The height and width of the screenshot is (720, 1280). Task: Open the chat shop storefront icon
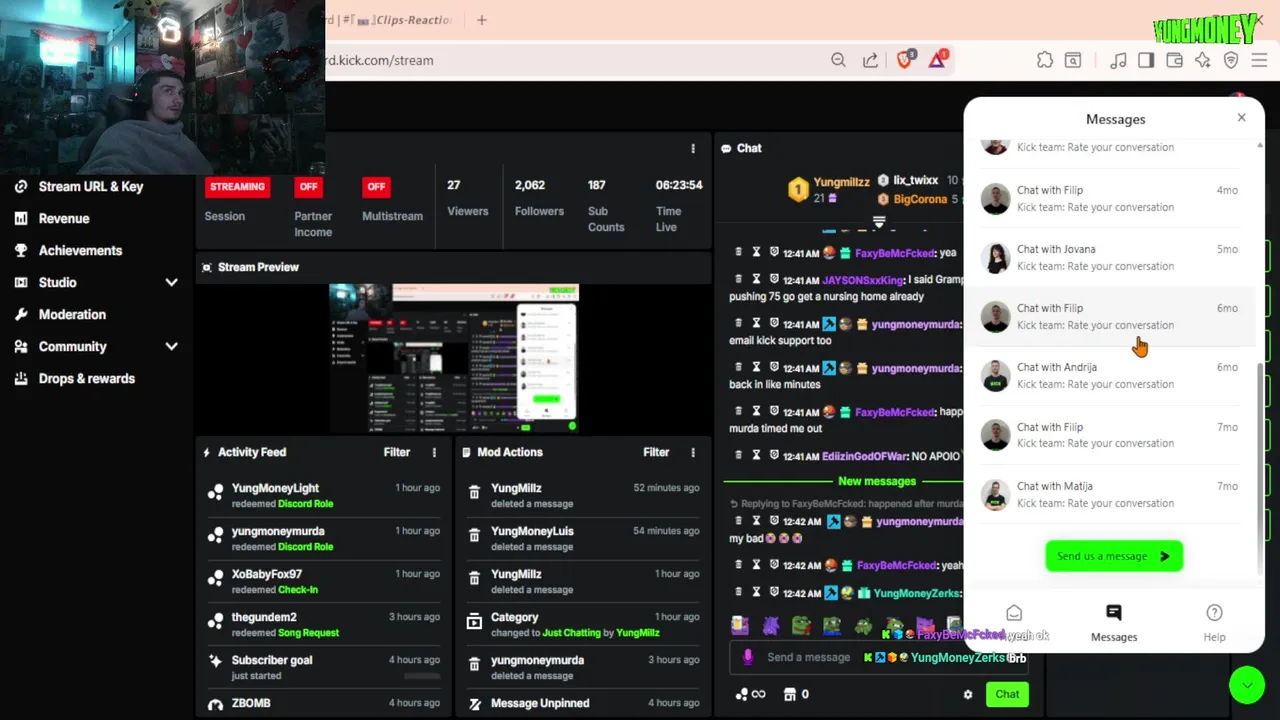tap(789, 694)
